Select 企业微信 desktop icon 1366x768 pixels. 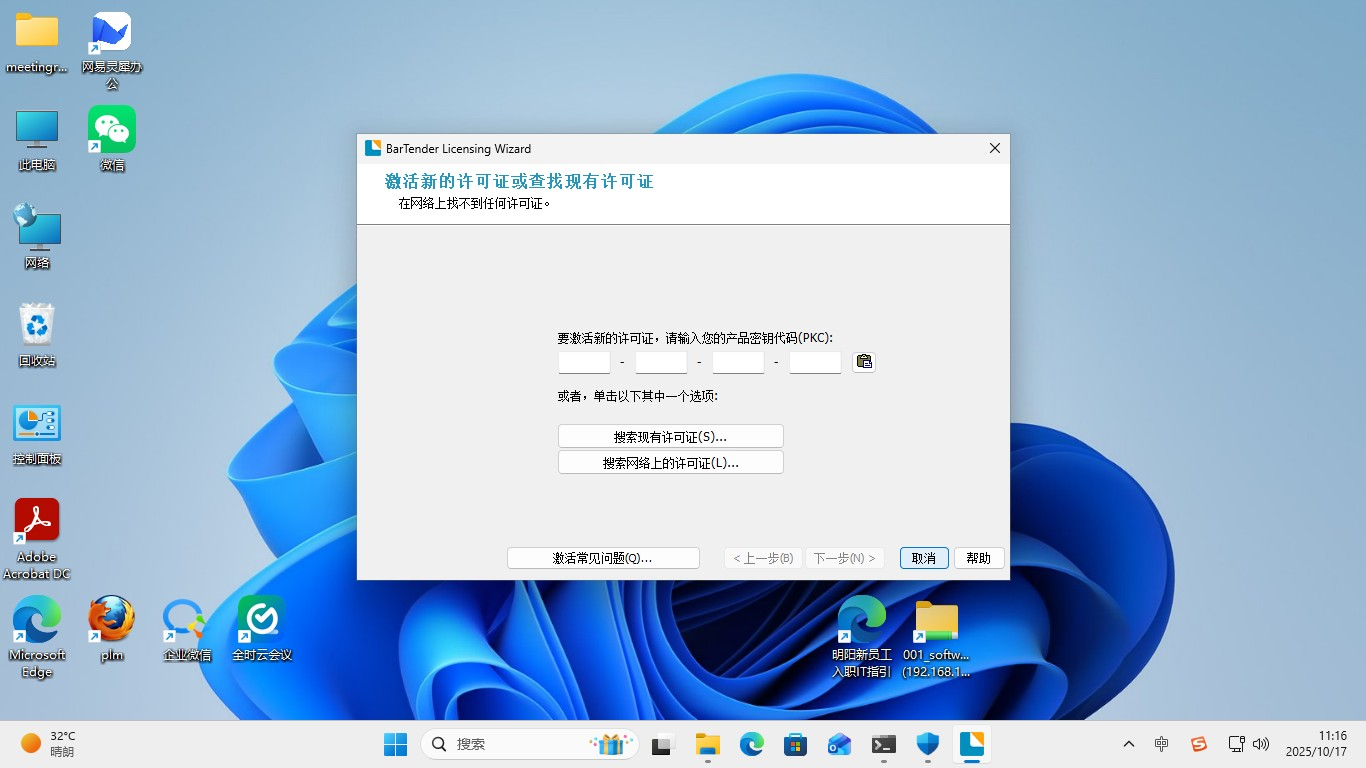[x=187, y=629]
